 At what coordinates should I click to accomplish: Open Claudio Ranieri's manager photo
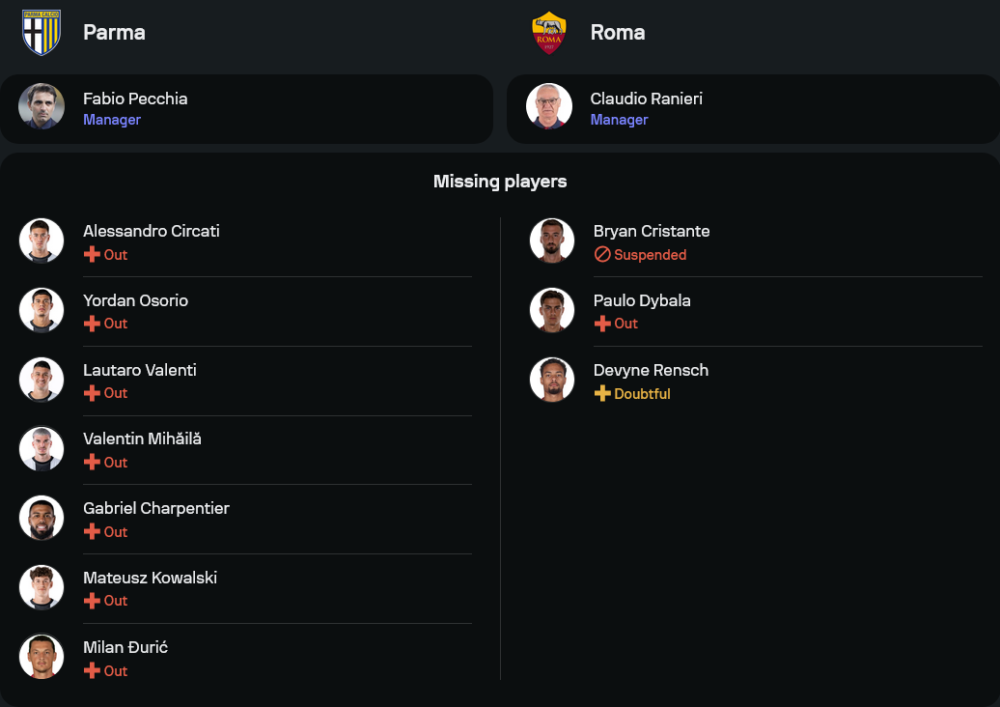549,107
